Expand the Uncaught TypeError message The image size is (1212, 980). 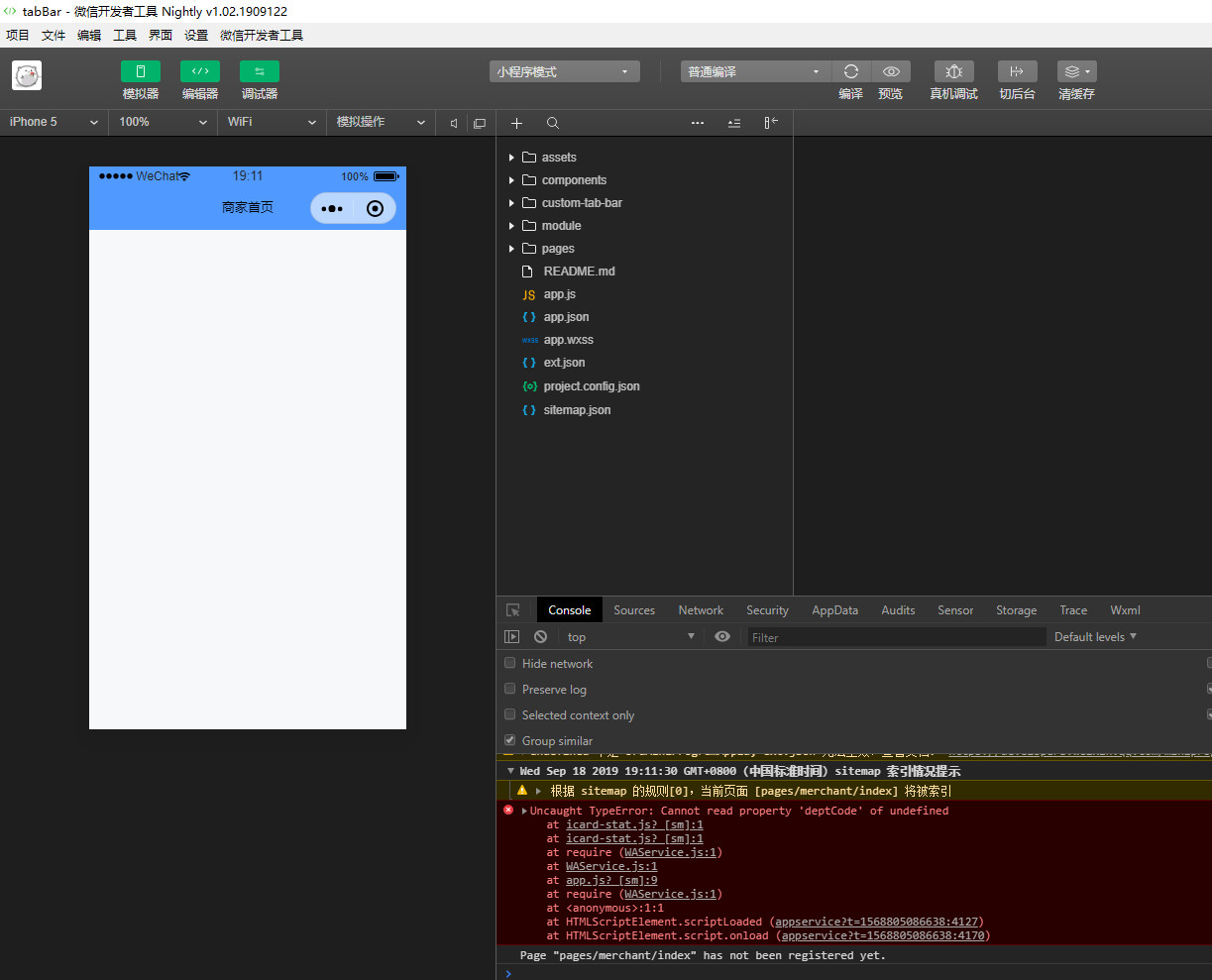[524, 812]
